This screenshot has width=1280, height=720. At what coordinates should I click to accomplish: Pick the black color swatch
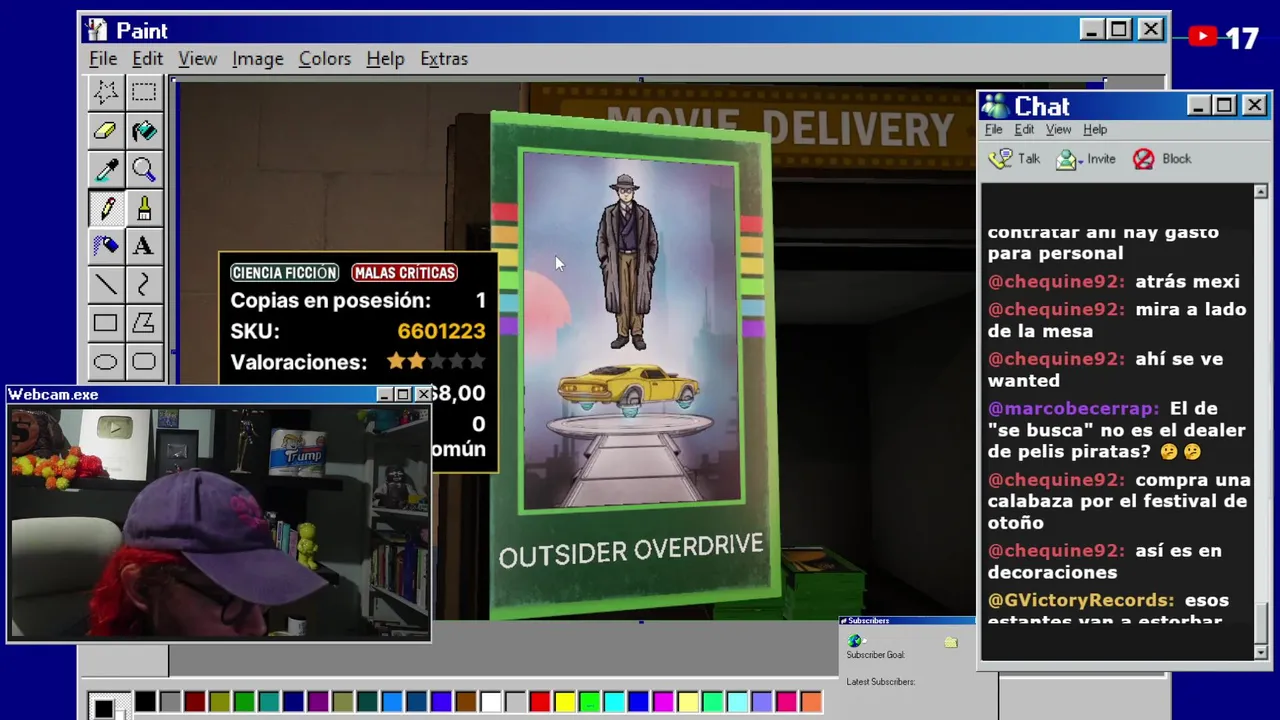(145, 702)
